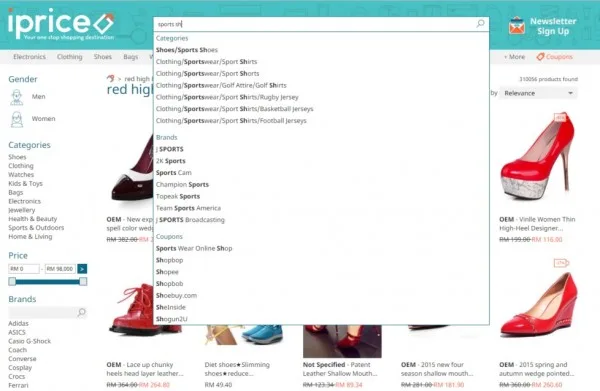The width and height of the screenshot is (600, 391).
Task: Open Diet shoes Slimming product title
Action: click(x=237, y=369)
